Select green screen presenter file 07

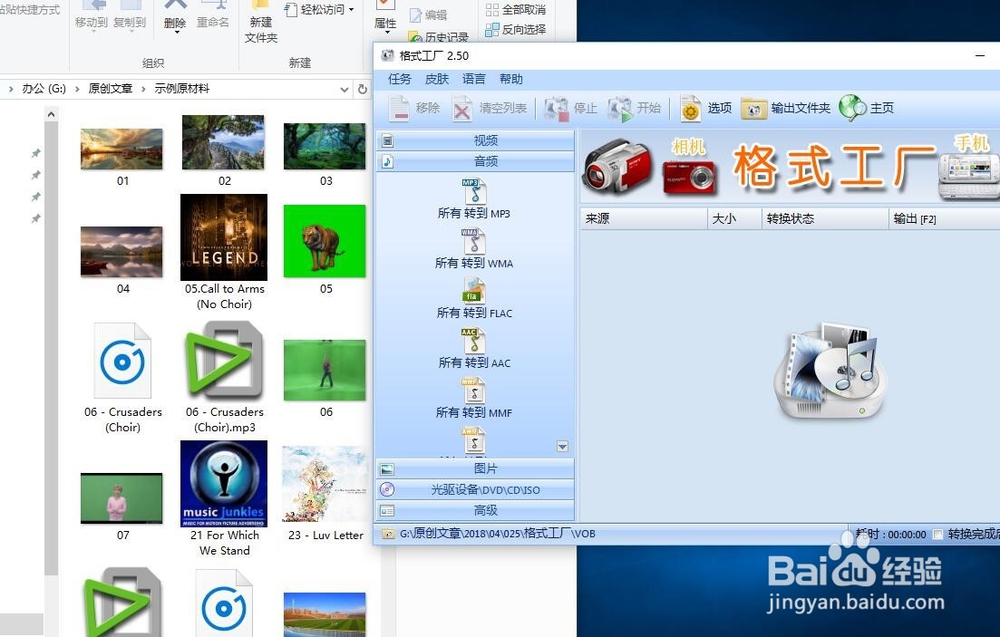pyautogui.click(x=122, y=498)
